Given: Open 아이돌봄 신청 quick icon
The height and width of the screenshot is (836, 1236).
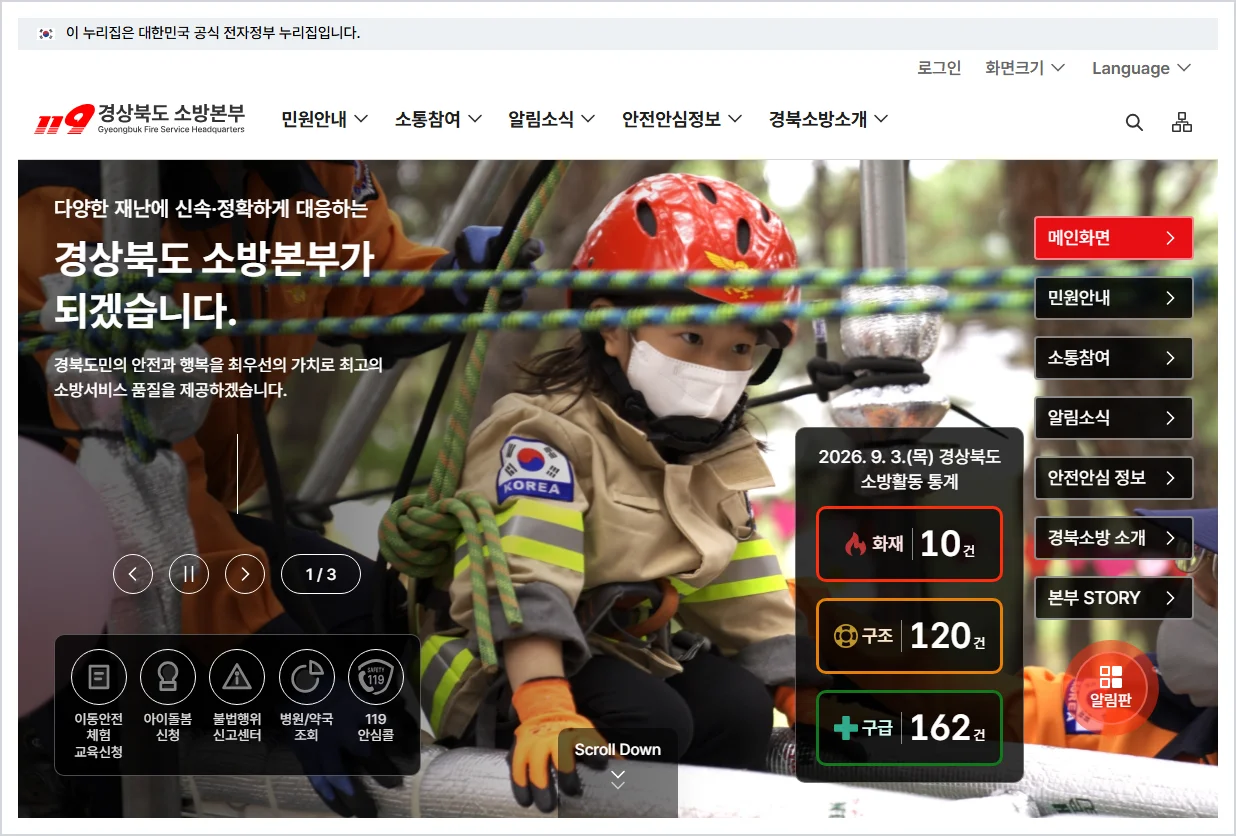Looking at the screenshot, I should click(168, 696).
